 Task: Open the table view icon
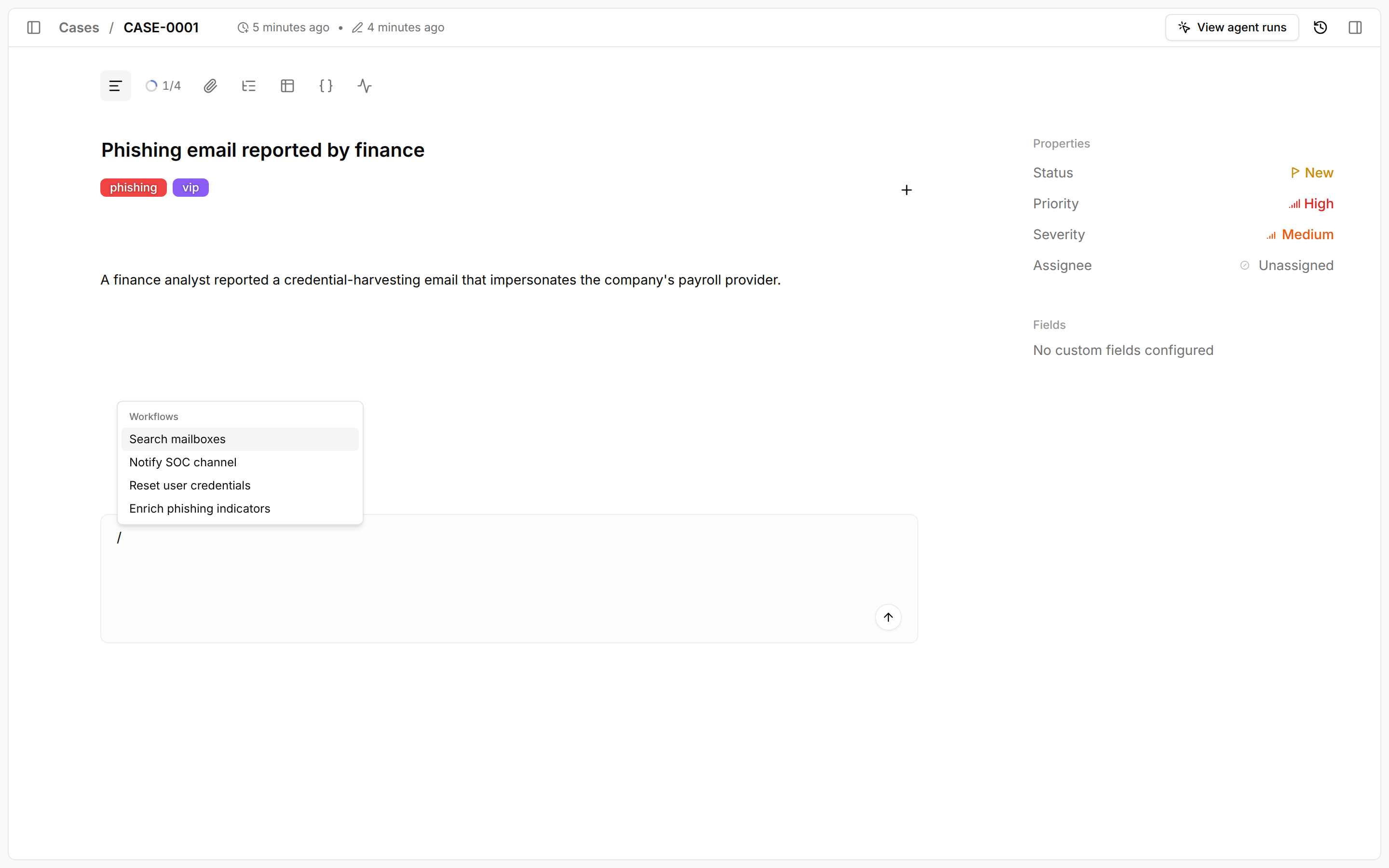click(287, 86)
